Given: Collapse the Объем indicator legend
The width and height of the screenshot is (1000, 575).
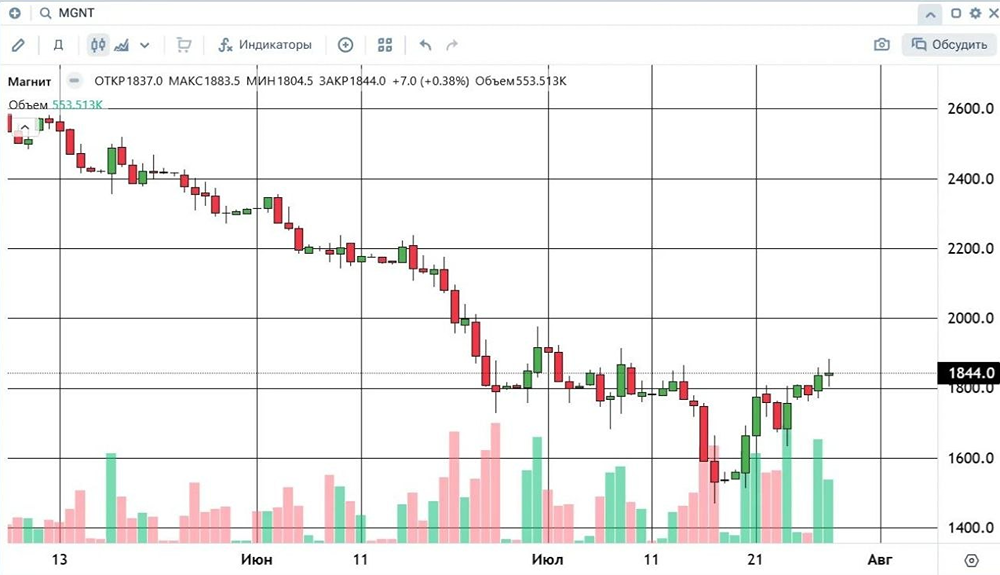Looking at the screenshot, I should [25, 127].
